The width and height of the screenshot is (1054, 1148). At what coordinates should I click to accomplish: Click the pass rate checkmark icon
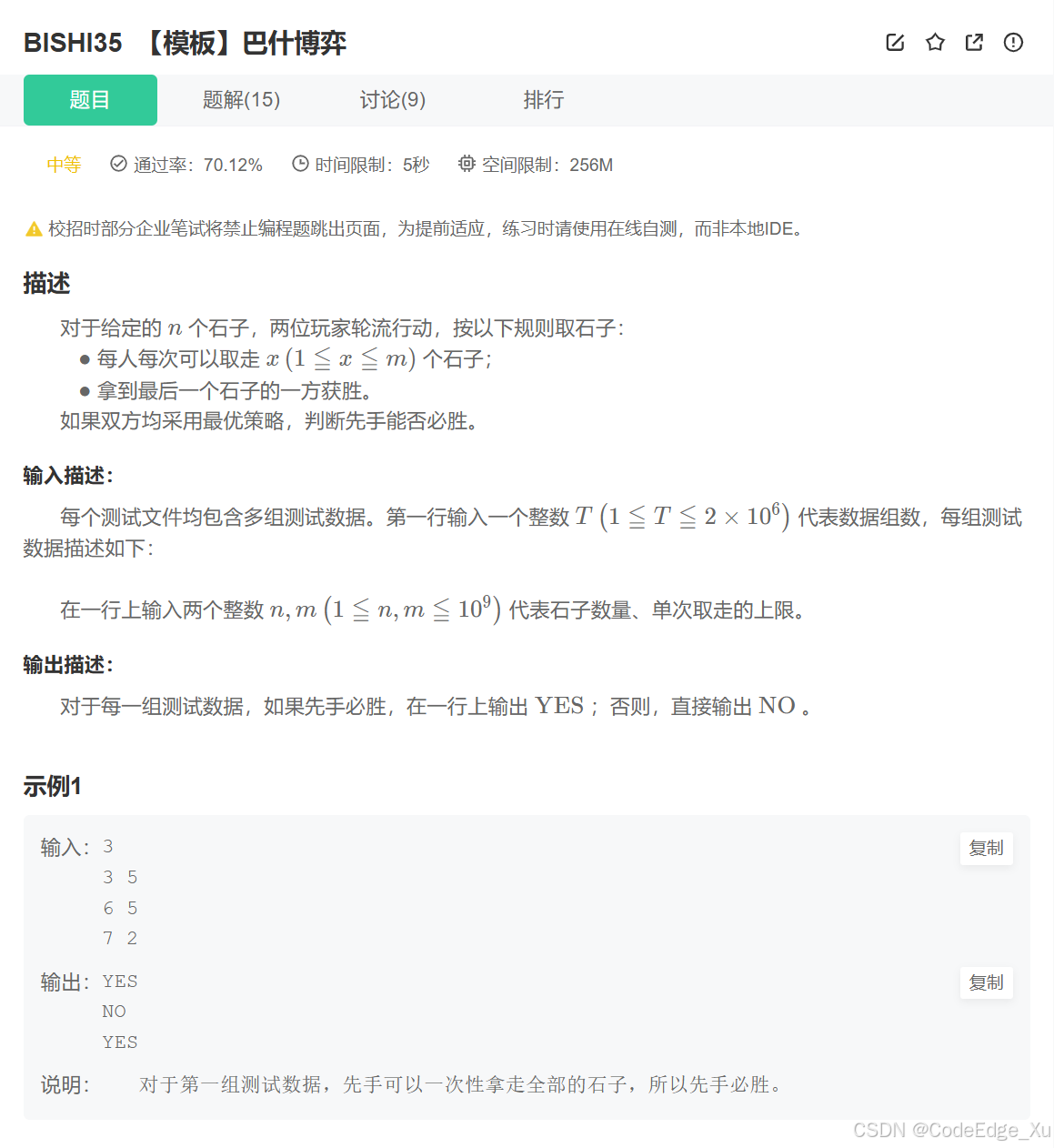[x=118, y=164]
